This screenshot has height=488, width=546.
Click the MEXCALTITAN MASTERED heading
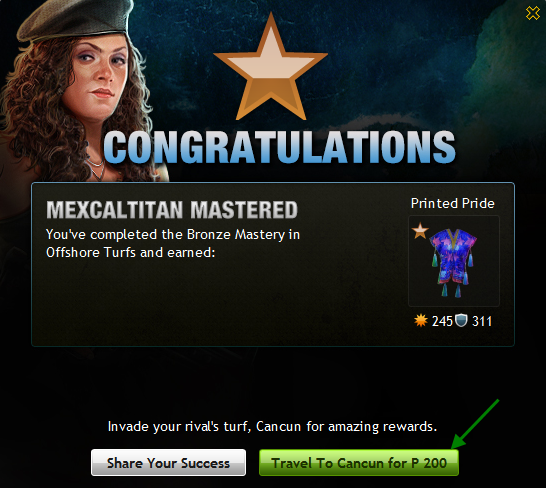point(172,210)
